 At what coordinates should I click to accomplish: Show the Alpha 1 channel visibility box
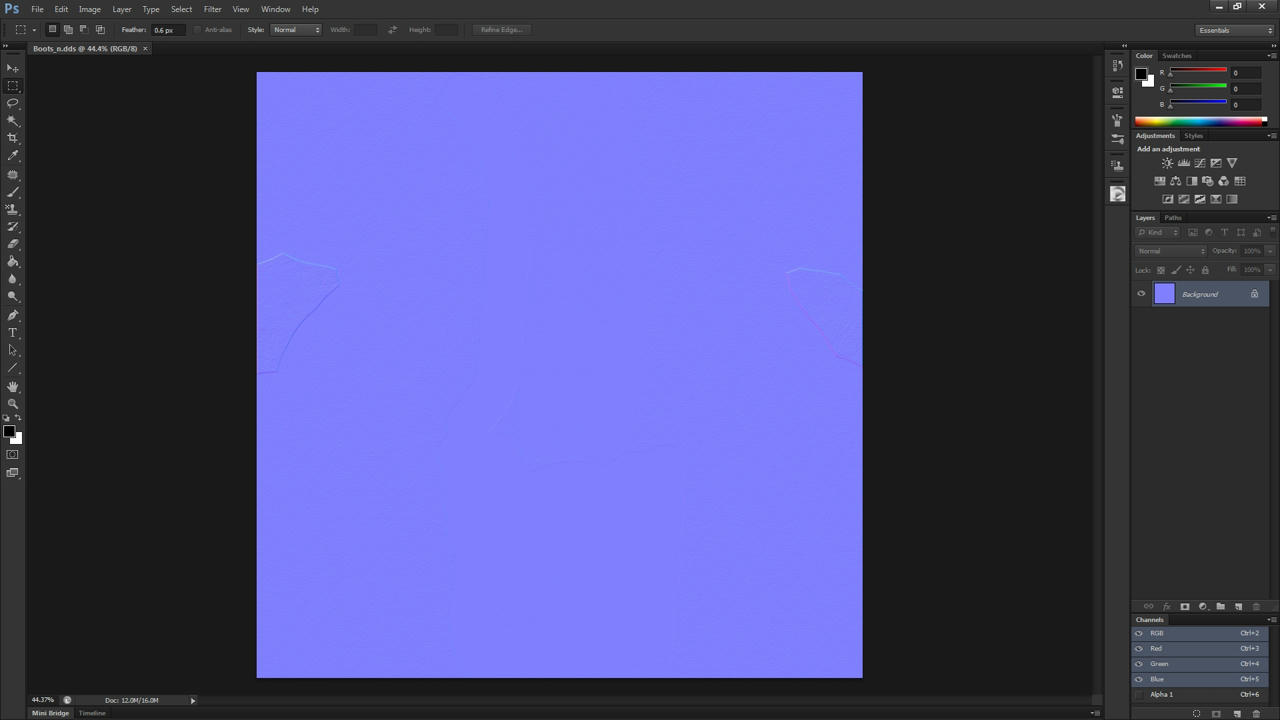pyautogui.click(x=1139, y=694)
